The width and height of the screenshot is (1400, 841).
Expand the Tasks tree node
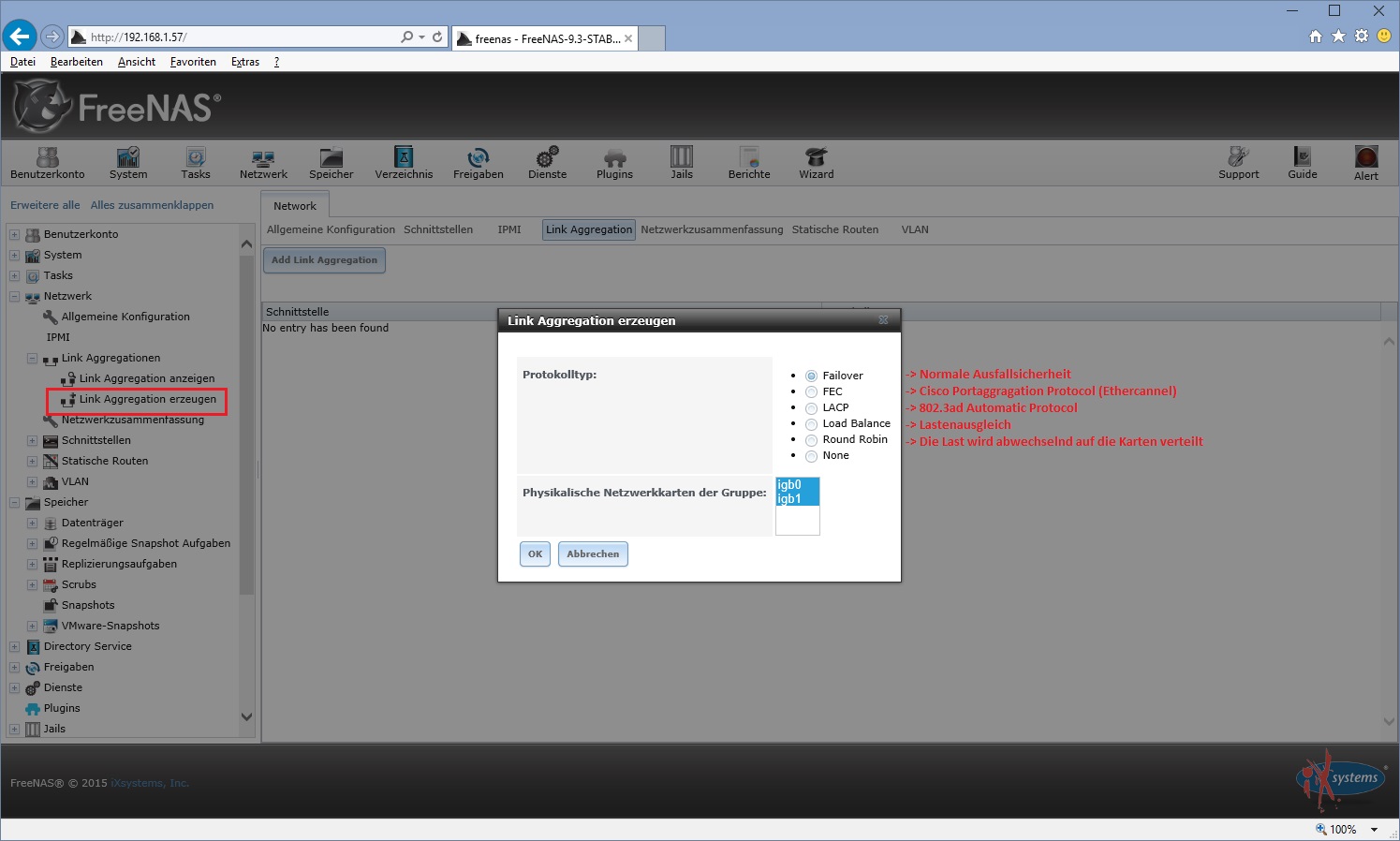tap(14, 275)
